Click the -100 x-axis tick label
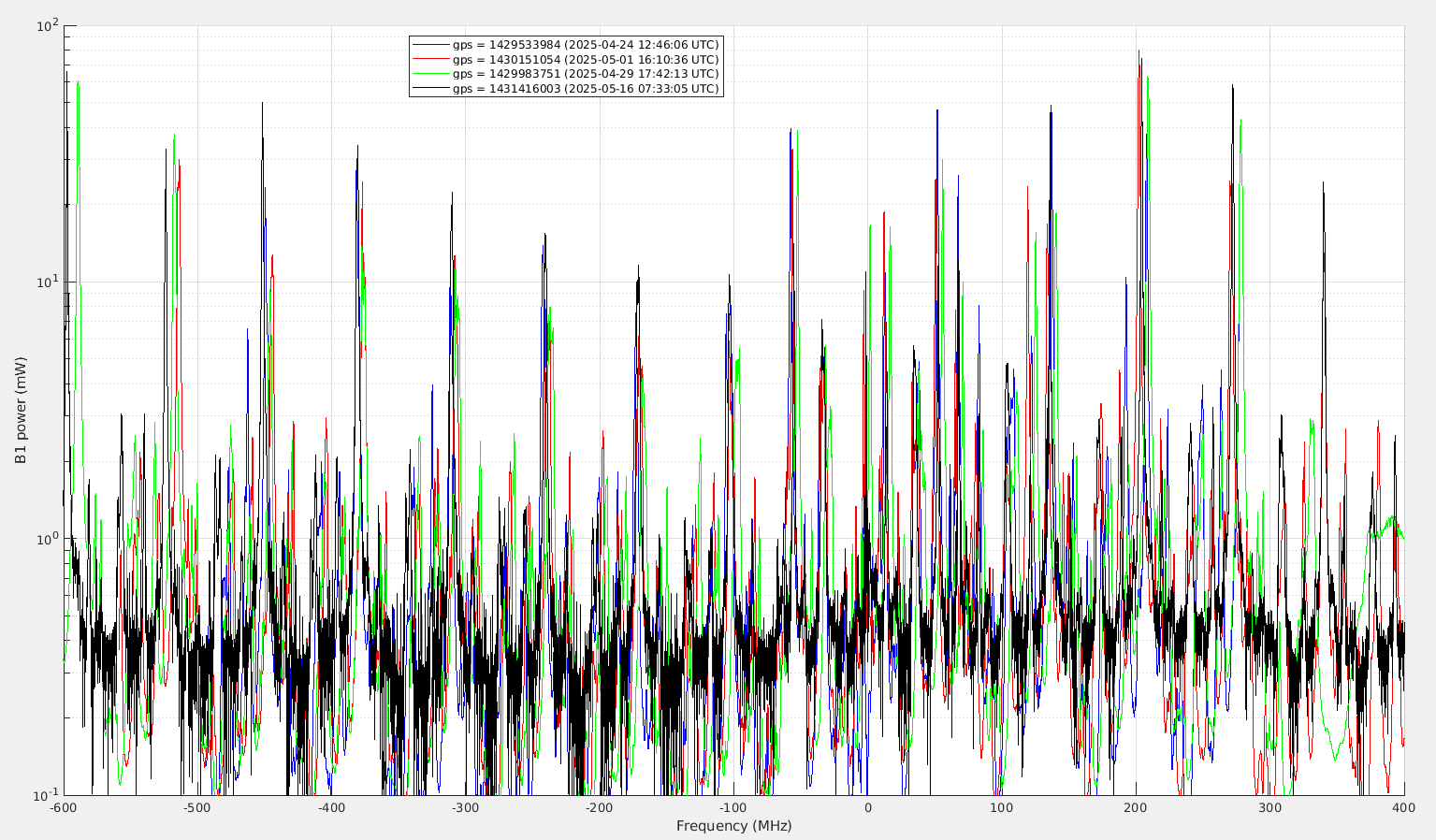The image size is (1436, 840). tap(733, 808)
